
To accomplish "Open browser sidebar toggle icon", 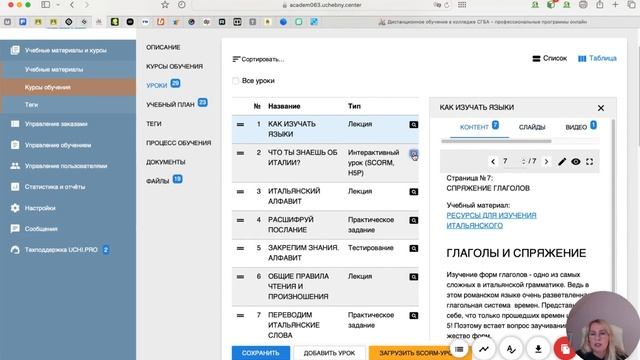I will 46,5.
